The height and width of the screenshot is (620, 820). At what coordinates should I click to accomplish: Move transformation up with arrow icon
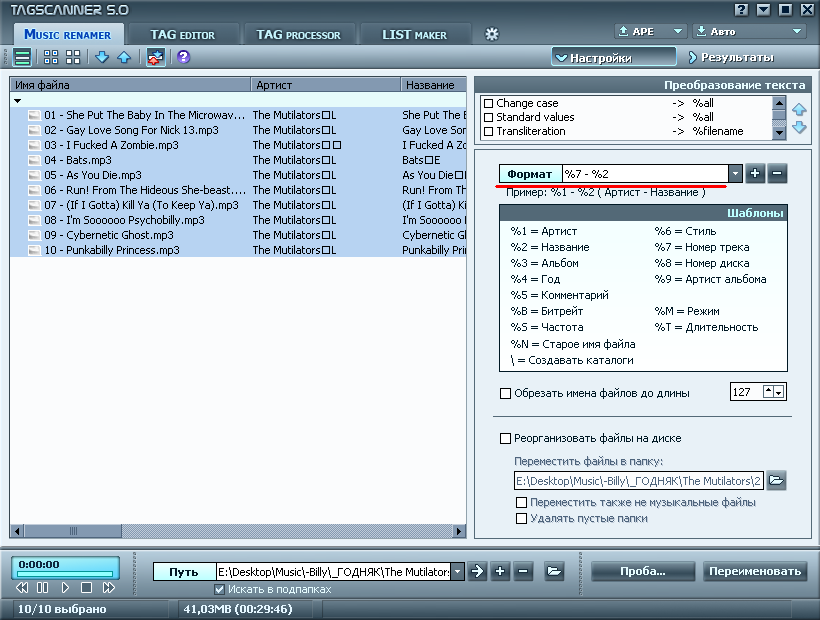tap(799, 109)
